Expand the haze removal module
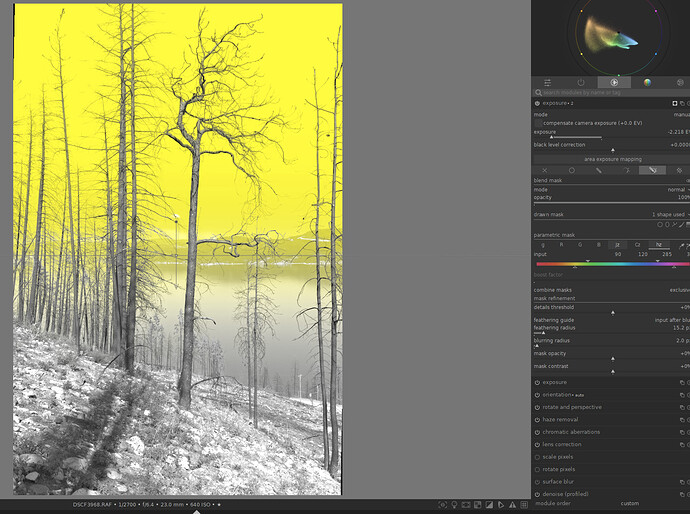 click(x=560, y=420)
